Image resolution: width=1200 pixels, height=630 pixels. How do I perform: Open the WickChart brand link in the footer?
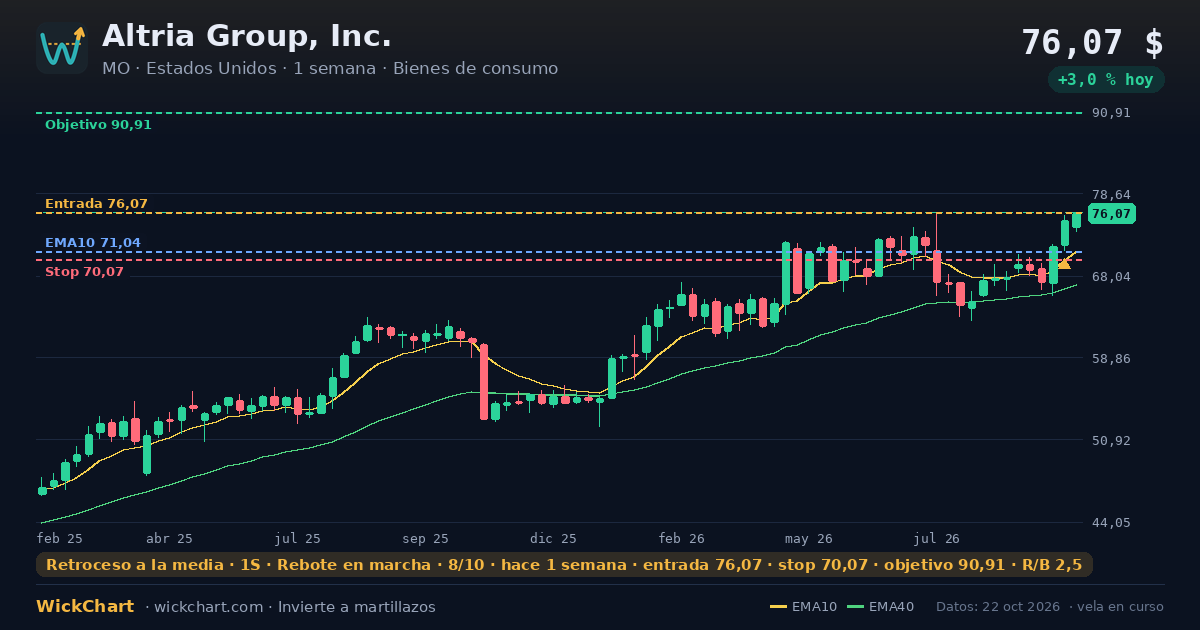pos(85,607)
